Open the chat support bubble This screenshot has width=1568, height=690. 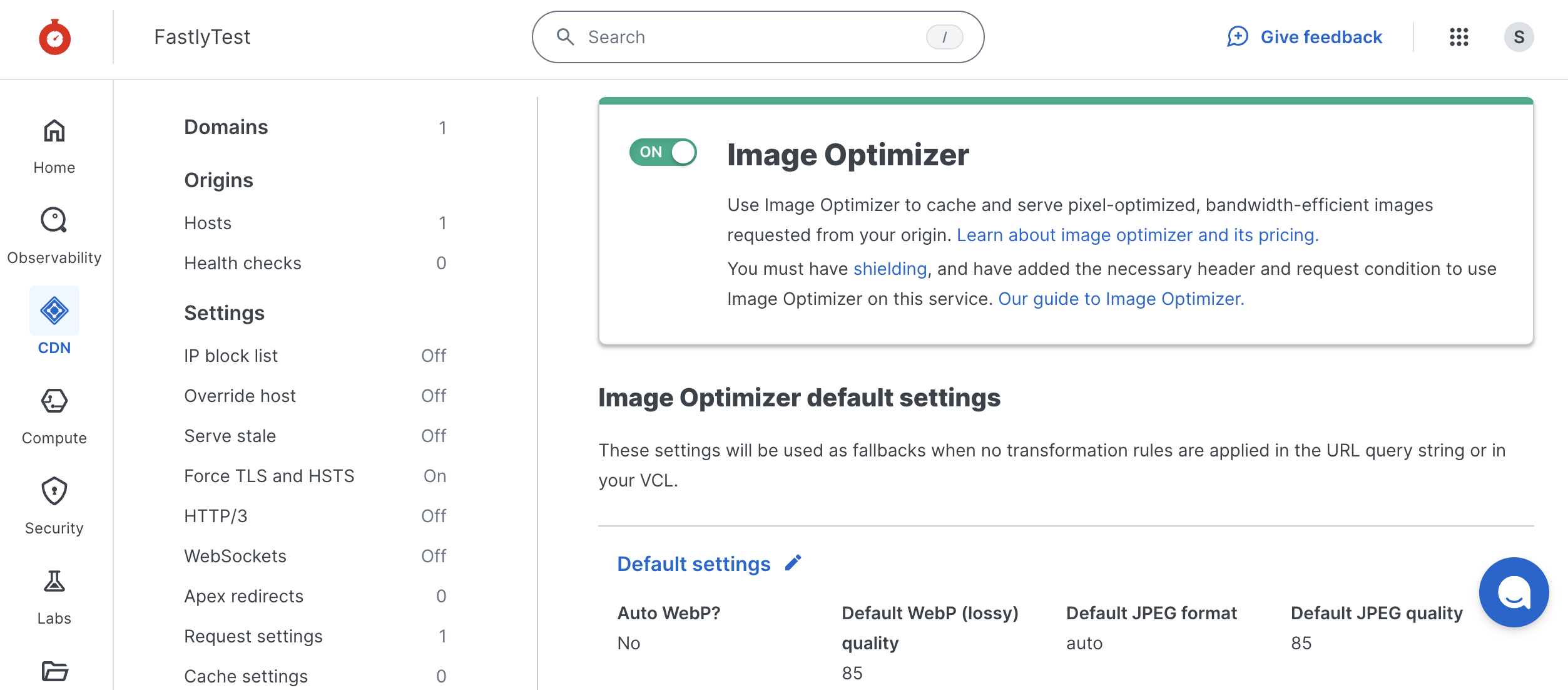tap(1514, 592)
